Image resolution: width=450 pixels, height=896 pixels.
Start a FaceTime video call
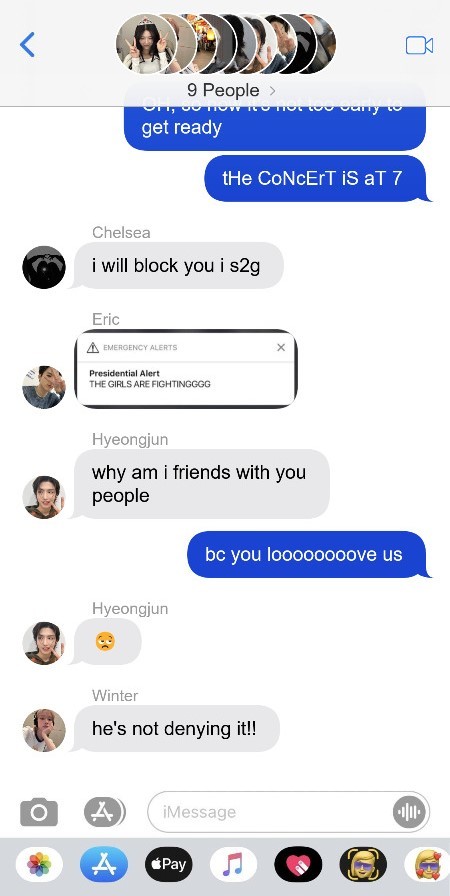[419, 45]
